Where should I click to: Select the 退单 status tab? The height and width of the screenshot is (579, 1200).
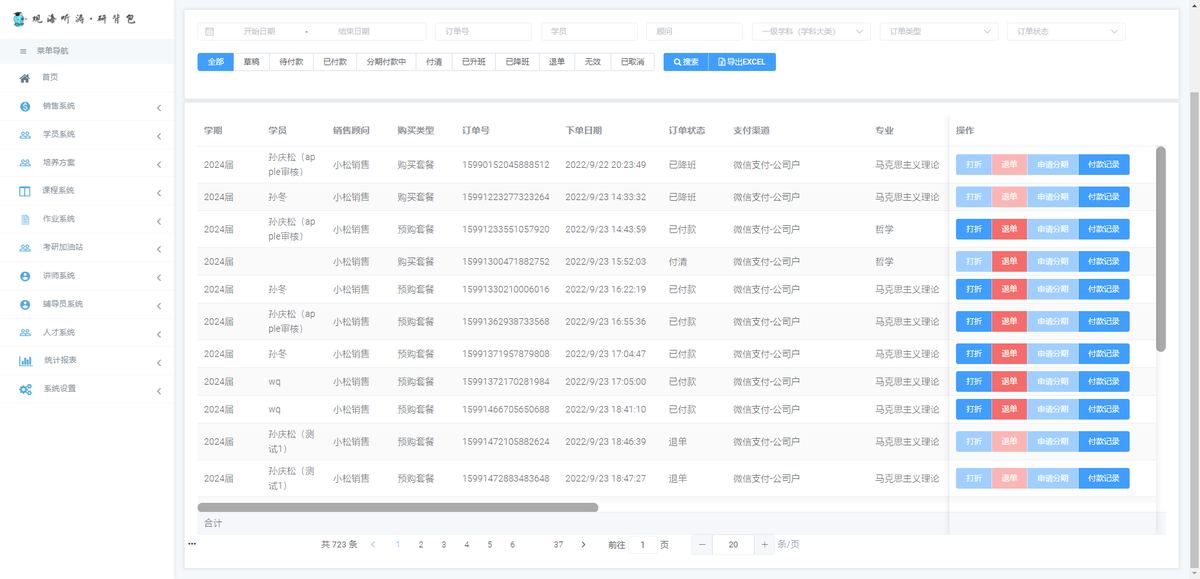pos(557,62)
